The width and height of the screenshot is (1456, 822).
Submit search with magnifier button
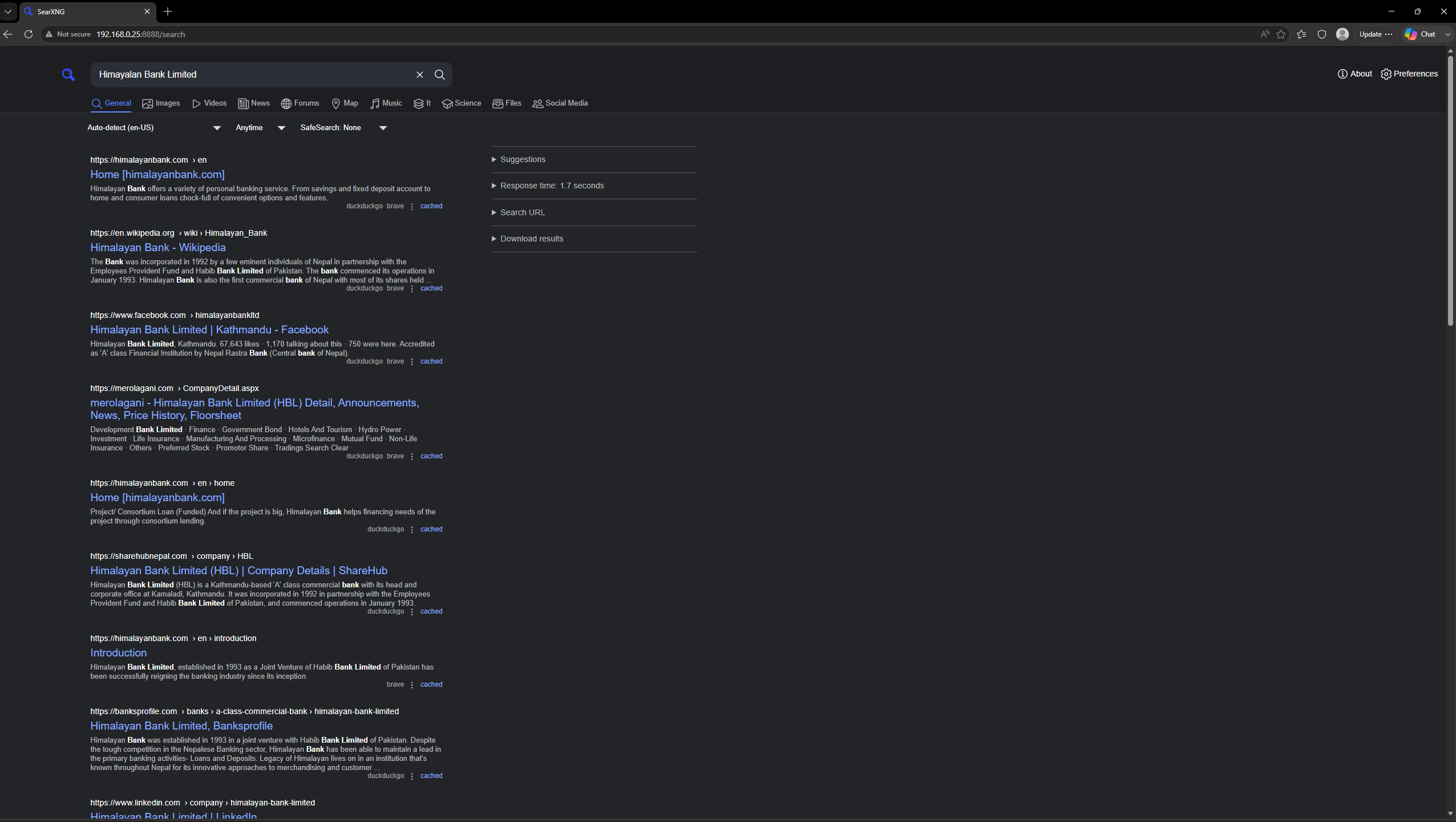pos(440,75)
